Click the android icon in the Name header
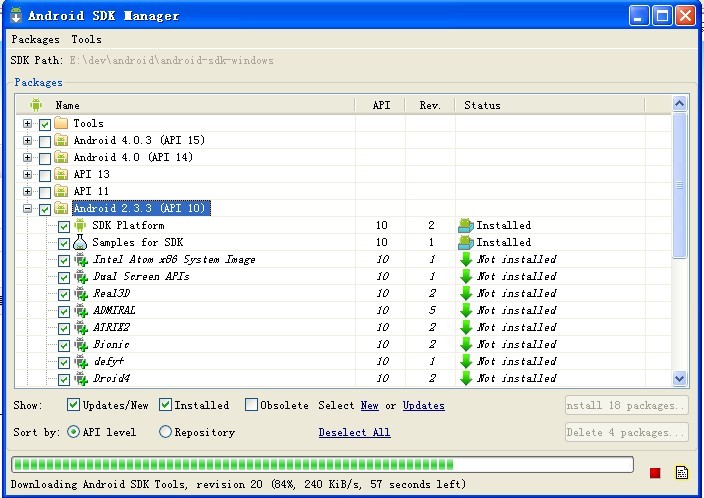This screenshot has height=498, width=704. 36,105
